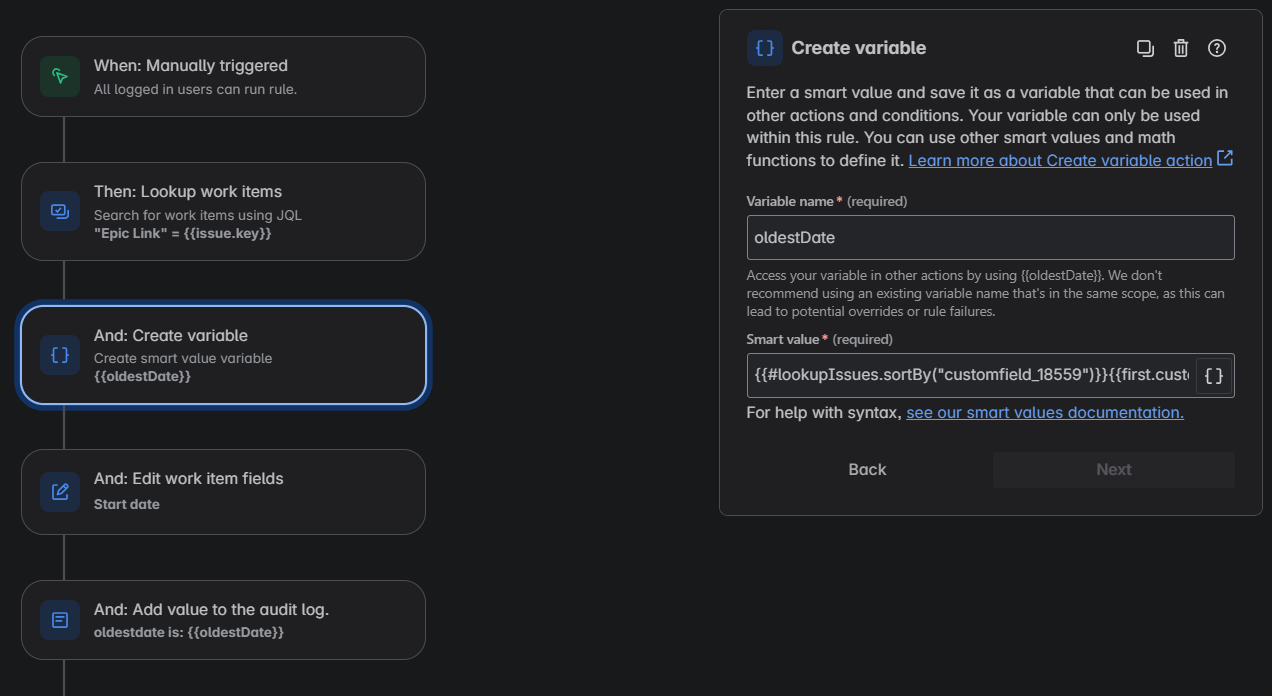1272x696 pixels.
Task: Click the Next button
Action: click(1114, 470)
